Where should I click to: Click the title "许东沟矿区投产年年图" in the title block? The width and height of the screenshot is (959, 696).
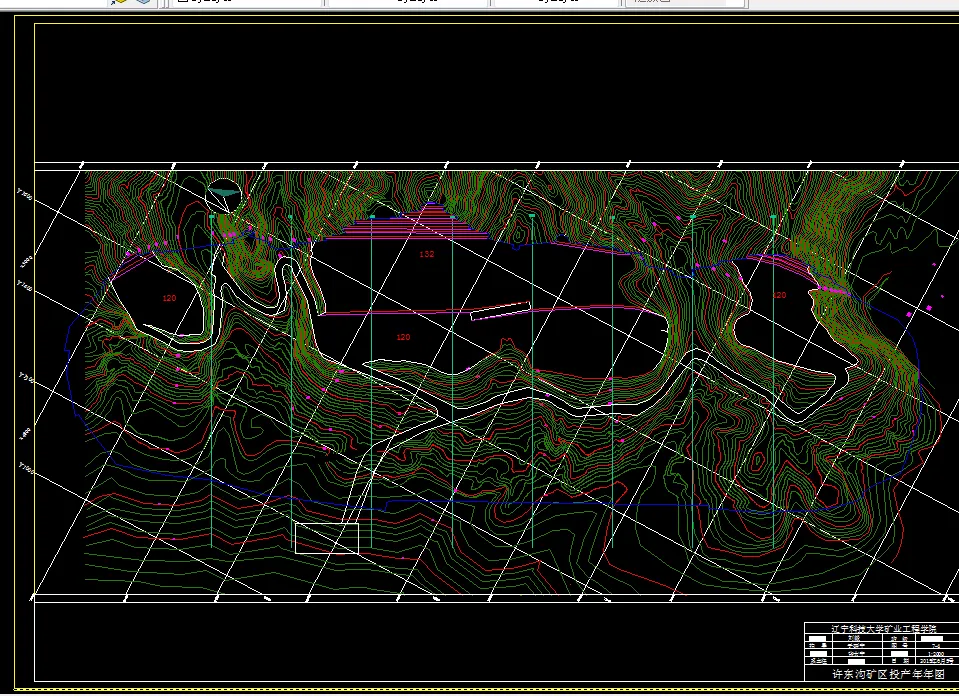point(887,674)
